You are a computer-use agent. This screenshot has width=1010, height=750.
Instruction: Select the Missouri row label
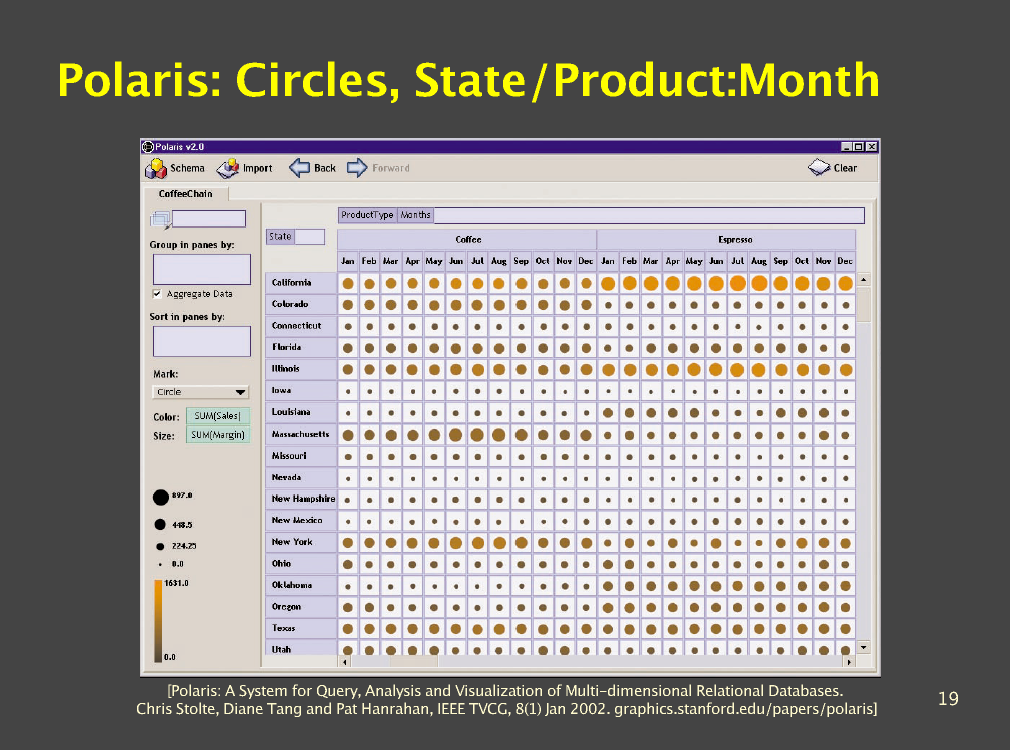click(301, 456)
